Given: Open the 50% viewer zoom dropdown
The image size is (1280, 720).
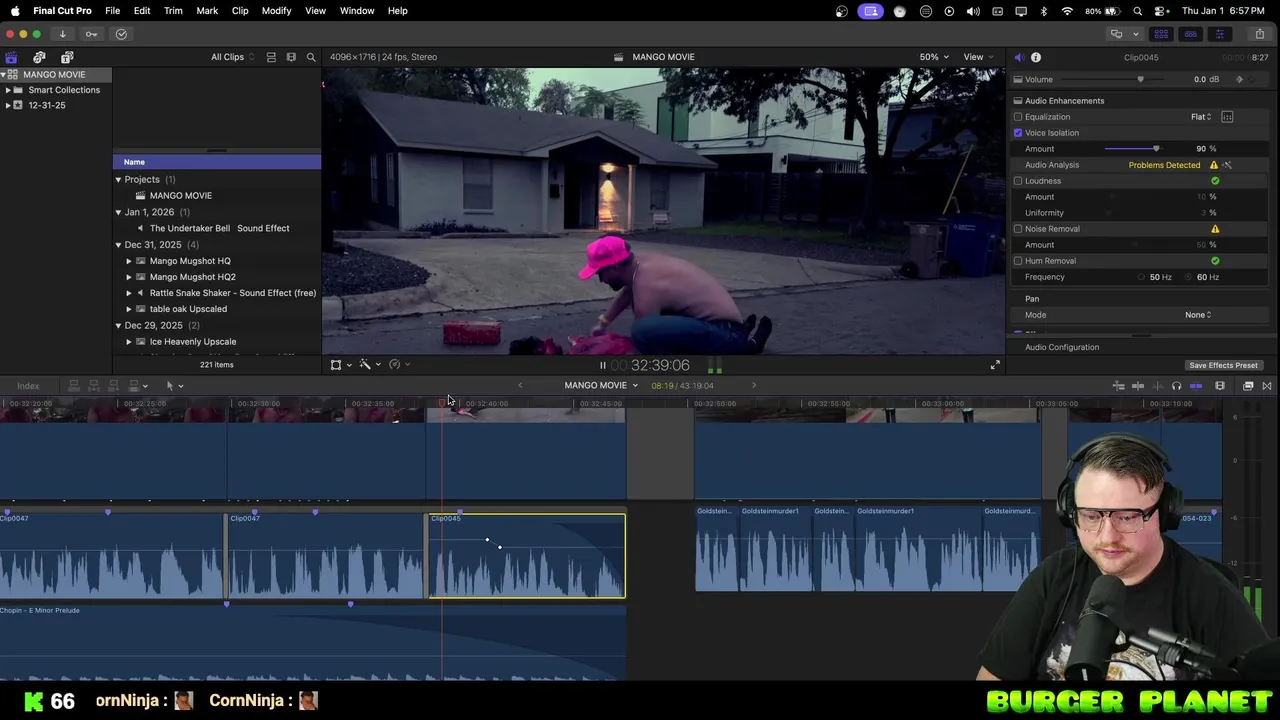Looking at the screenshot, I should [934, 57].
